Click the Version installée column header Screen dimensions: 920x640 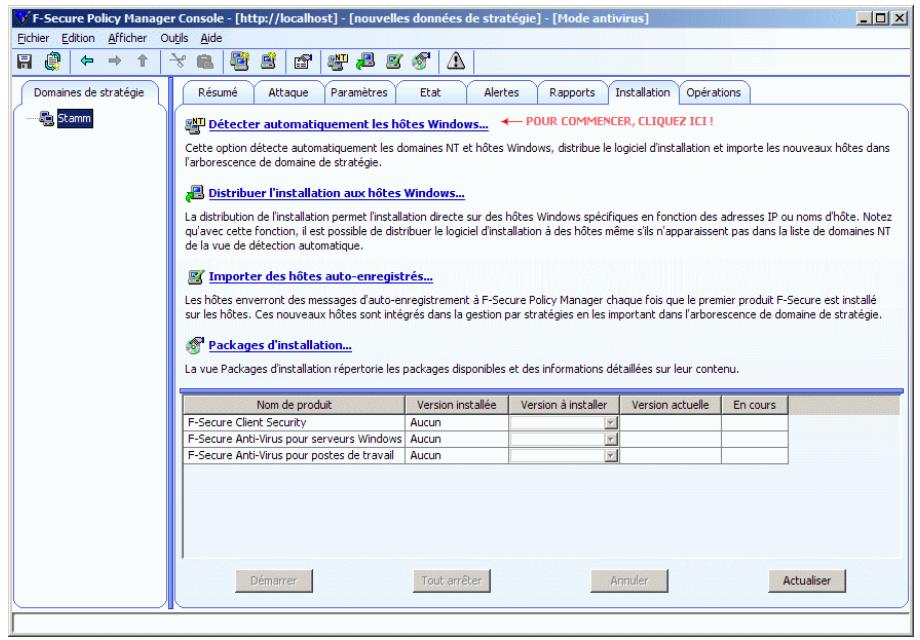pos(456,405)
